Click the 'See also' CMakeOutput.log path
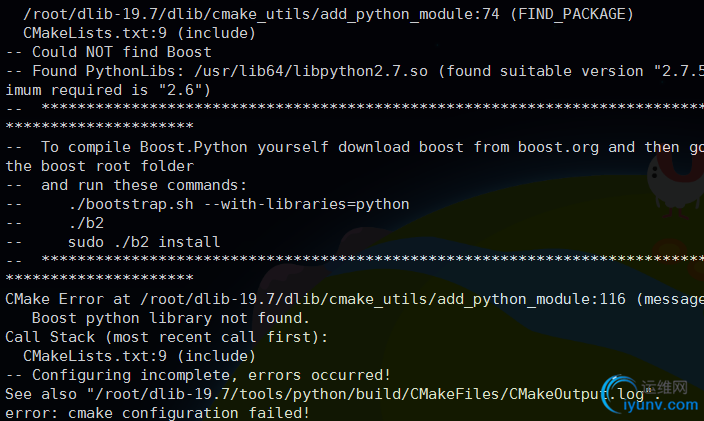 coord(333,395)
